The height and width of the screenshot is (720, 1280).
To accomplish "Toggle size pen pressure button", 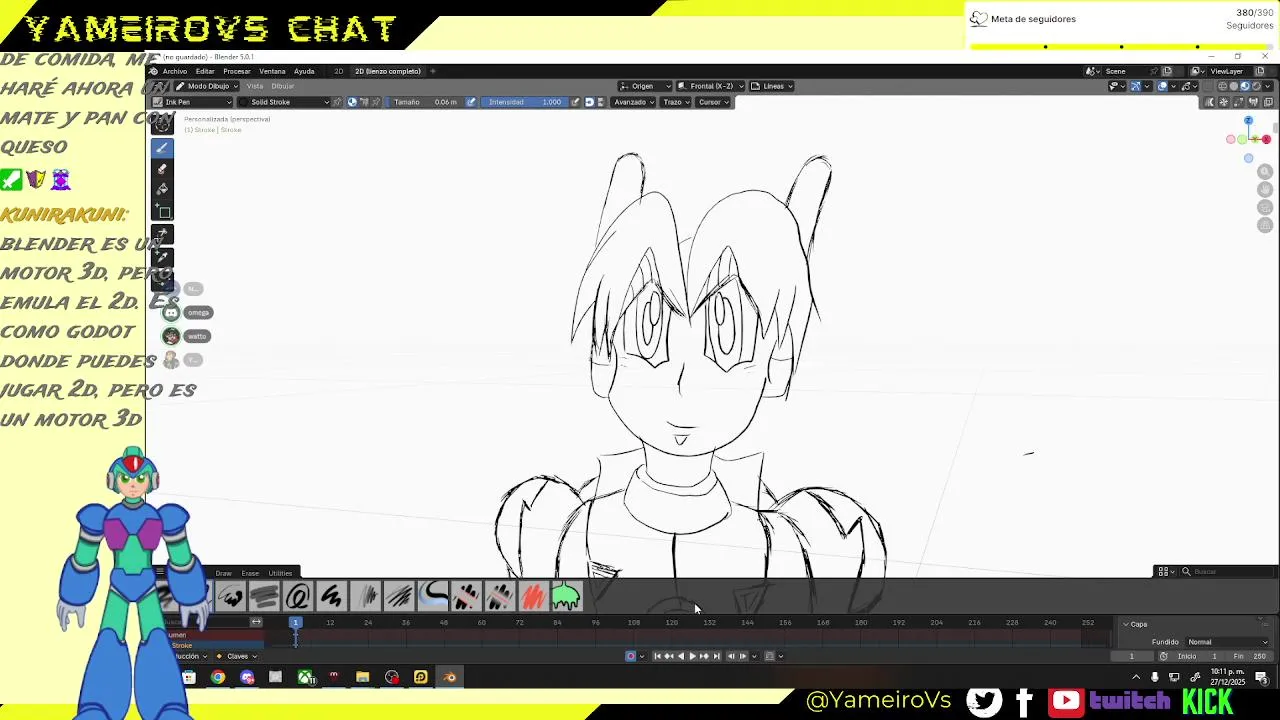I will click(x=471, y=102).
